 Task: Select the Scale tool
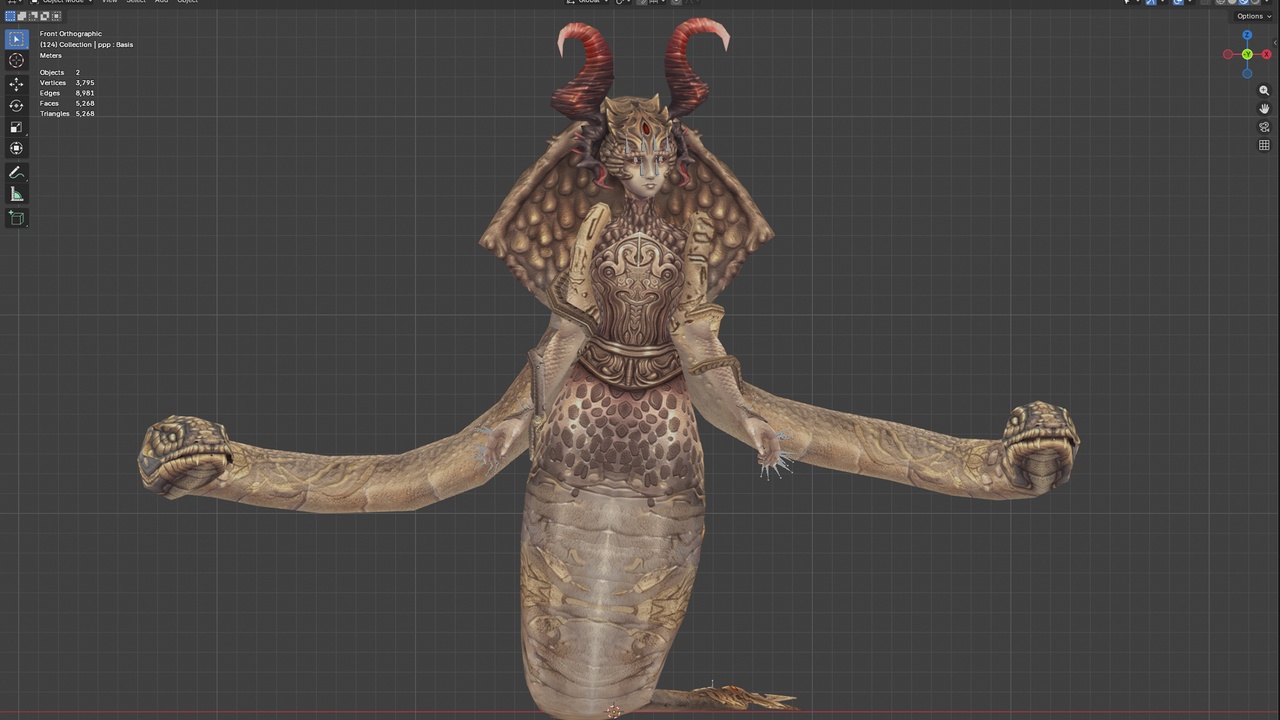[x=16, y=127]
